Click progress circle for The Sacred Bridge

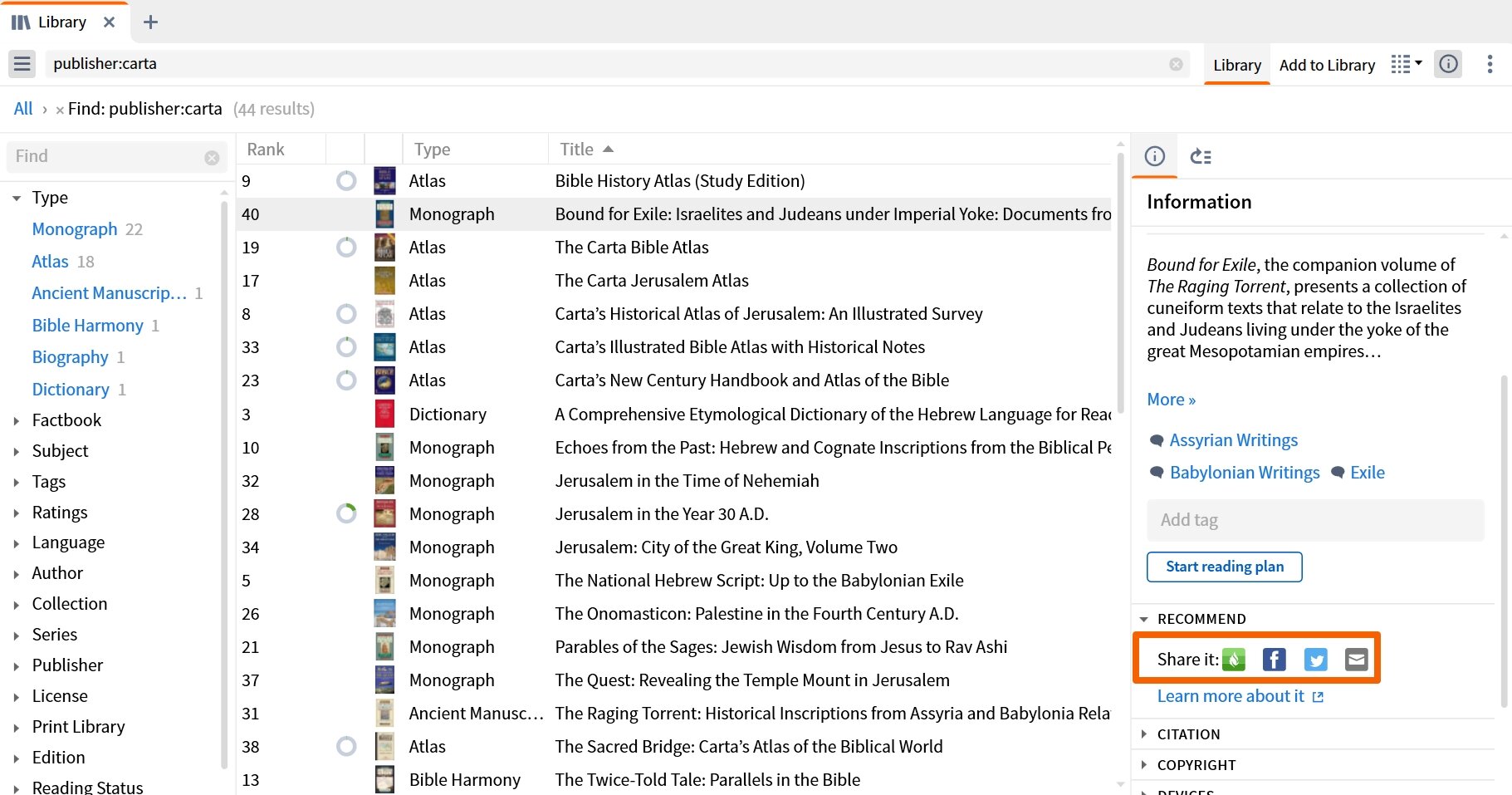(x=346, y=747)
